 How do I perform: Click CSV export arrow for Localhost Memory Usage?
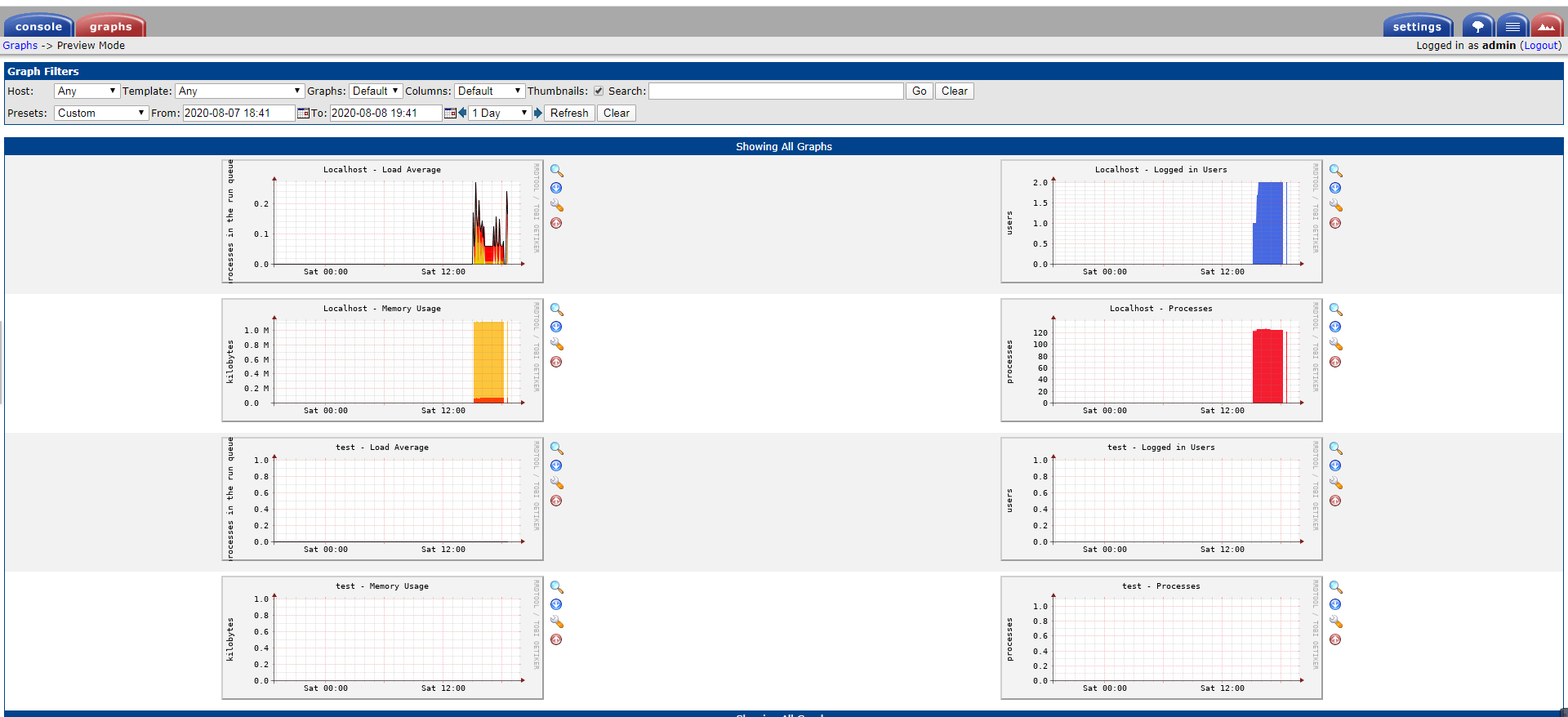[556, 327]
